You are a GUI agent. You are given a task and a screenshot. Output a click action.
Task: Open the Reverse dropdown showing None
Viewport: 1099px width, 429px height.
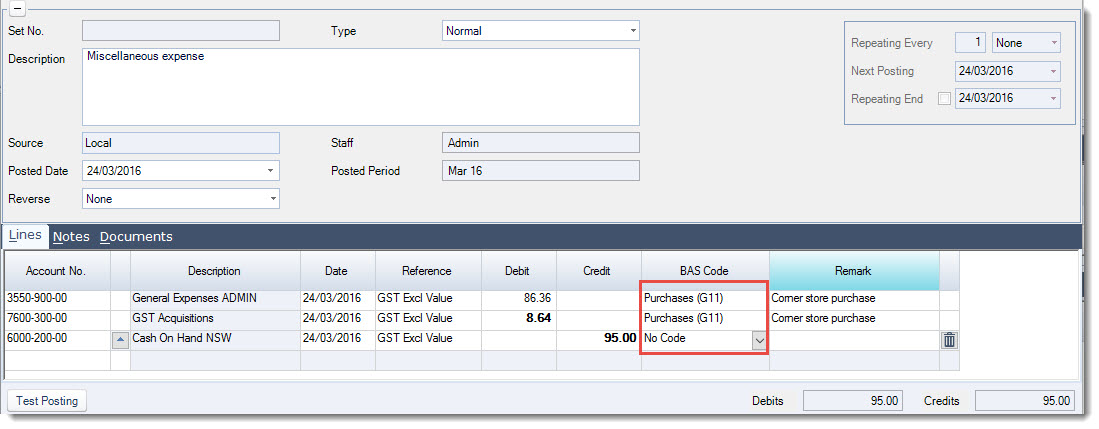click(273, 199)
